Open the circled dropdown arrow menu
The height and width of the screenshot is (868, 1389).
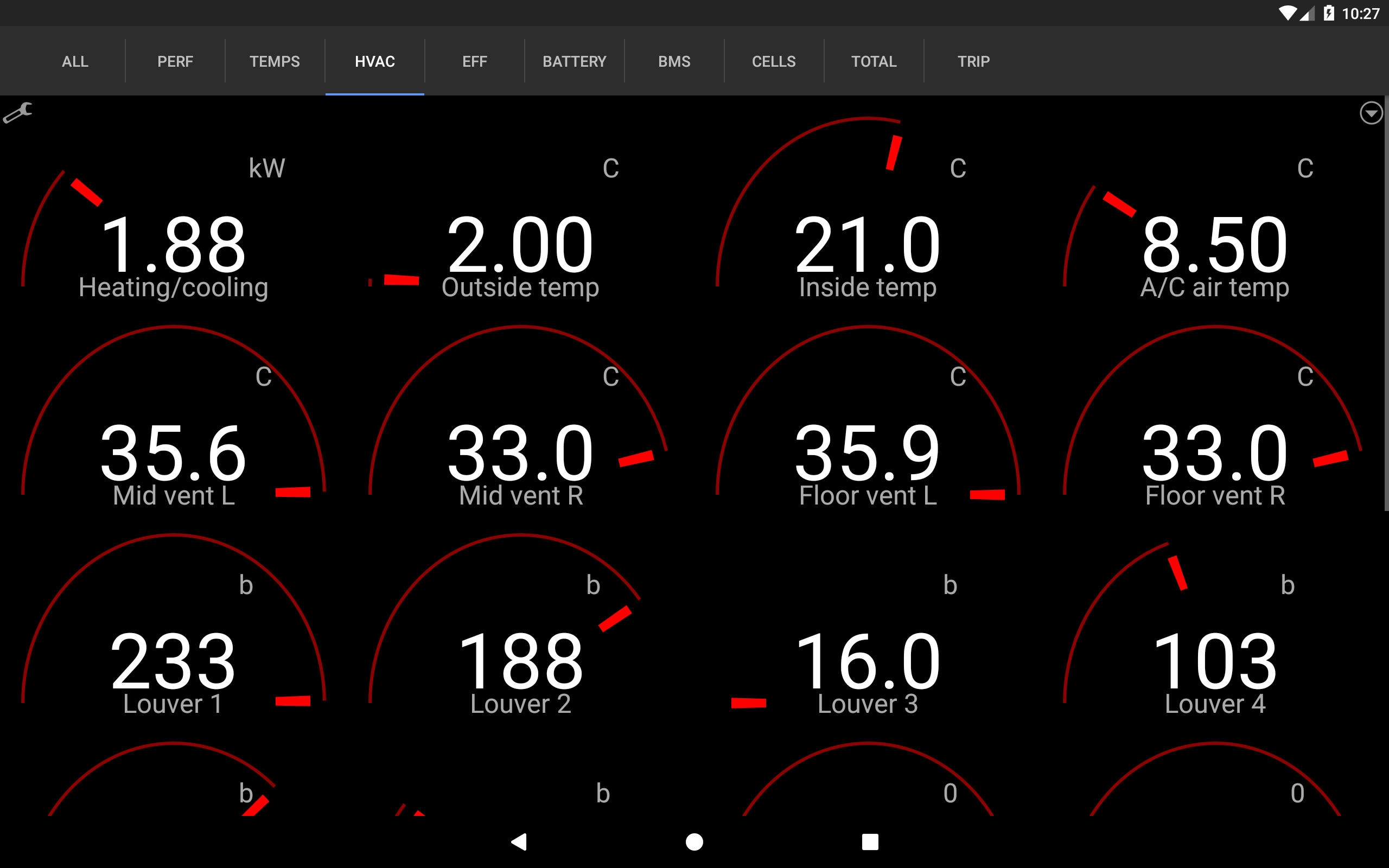(1371, 113)
